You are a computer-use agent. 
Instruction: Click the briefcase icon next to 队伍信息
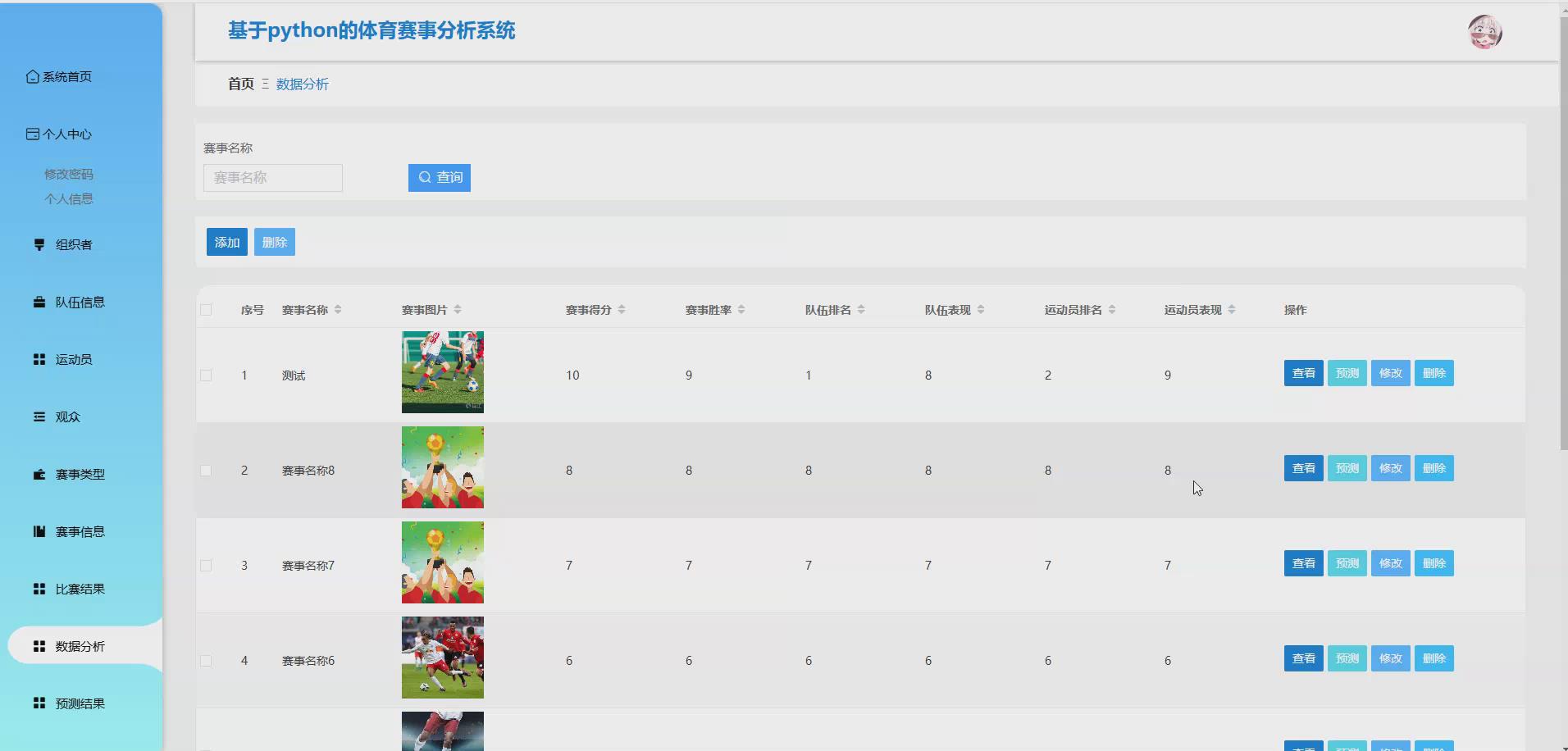point(39,302)
